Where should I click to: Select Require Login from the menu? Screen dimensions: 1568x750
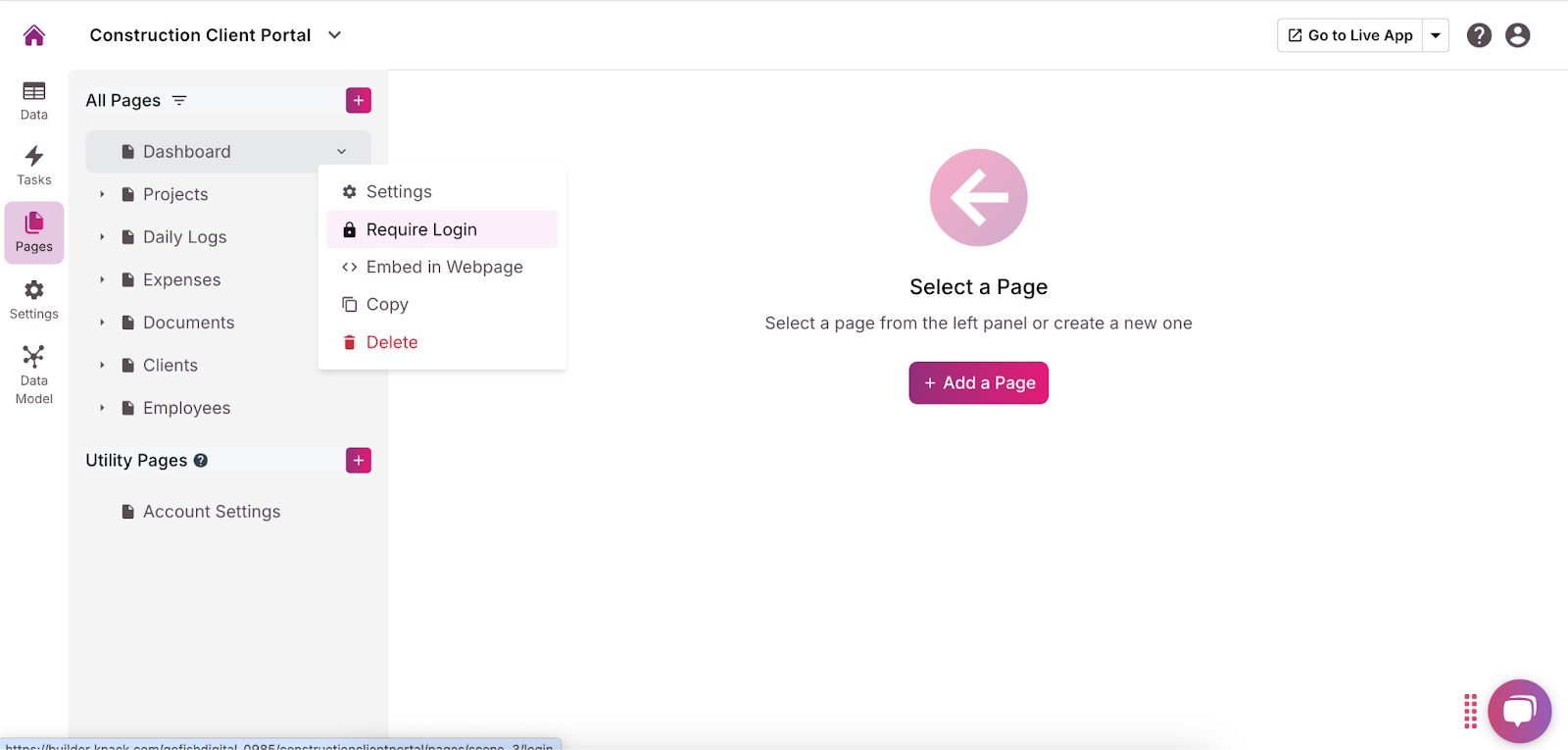tap(421, 229)
